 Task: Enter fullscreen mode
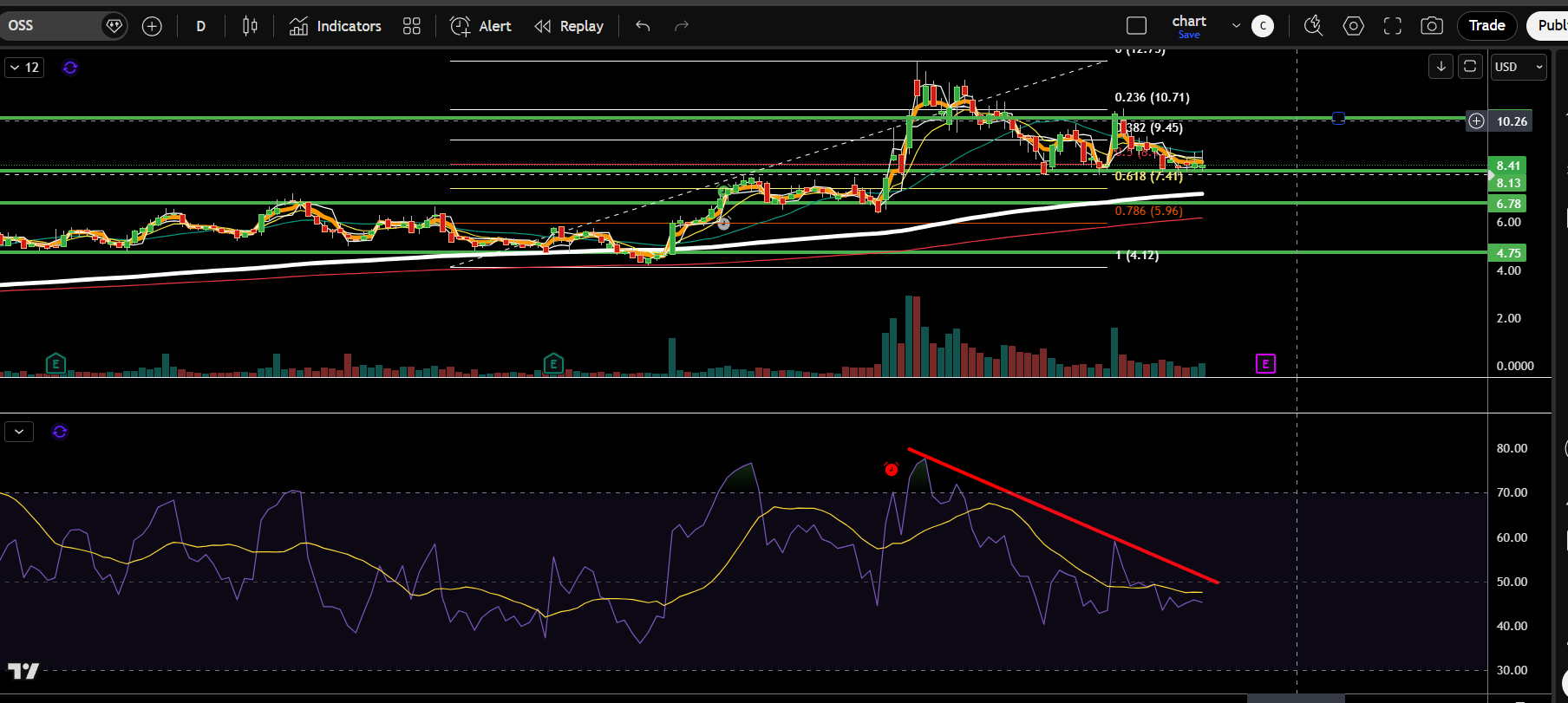pyautogui.click(x=1393, y=26)
